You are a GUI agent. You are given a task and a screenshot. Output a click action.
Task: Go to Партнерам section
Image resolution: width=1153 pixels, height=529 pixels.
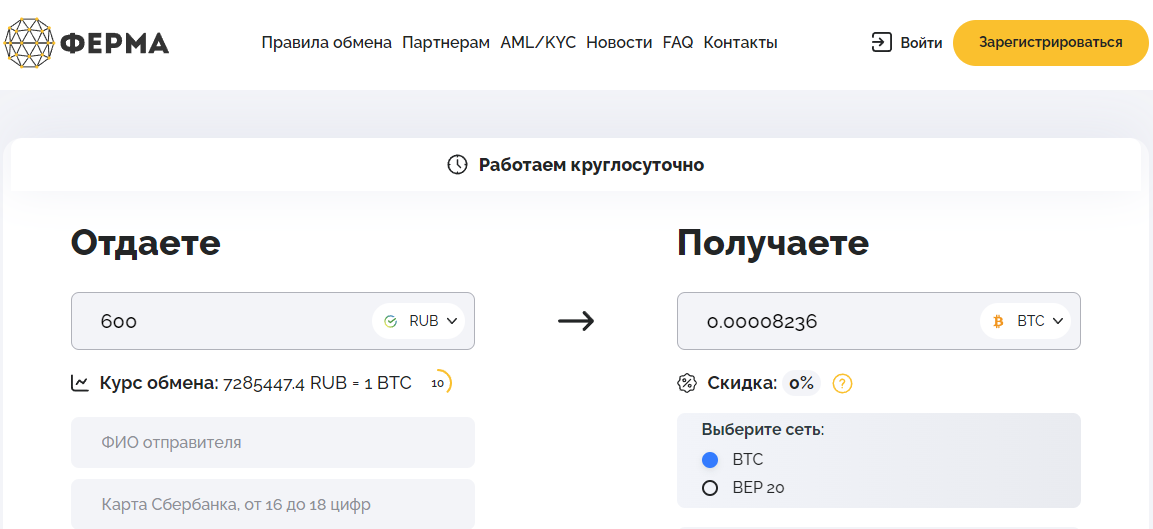click(446, 43)
